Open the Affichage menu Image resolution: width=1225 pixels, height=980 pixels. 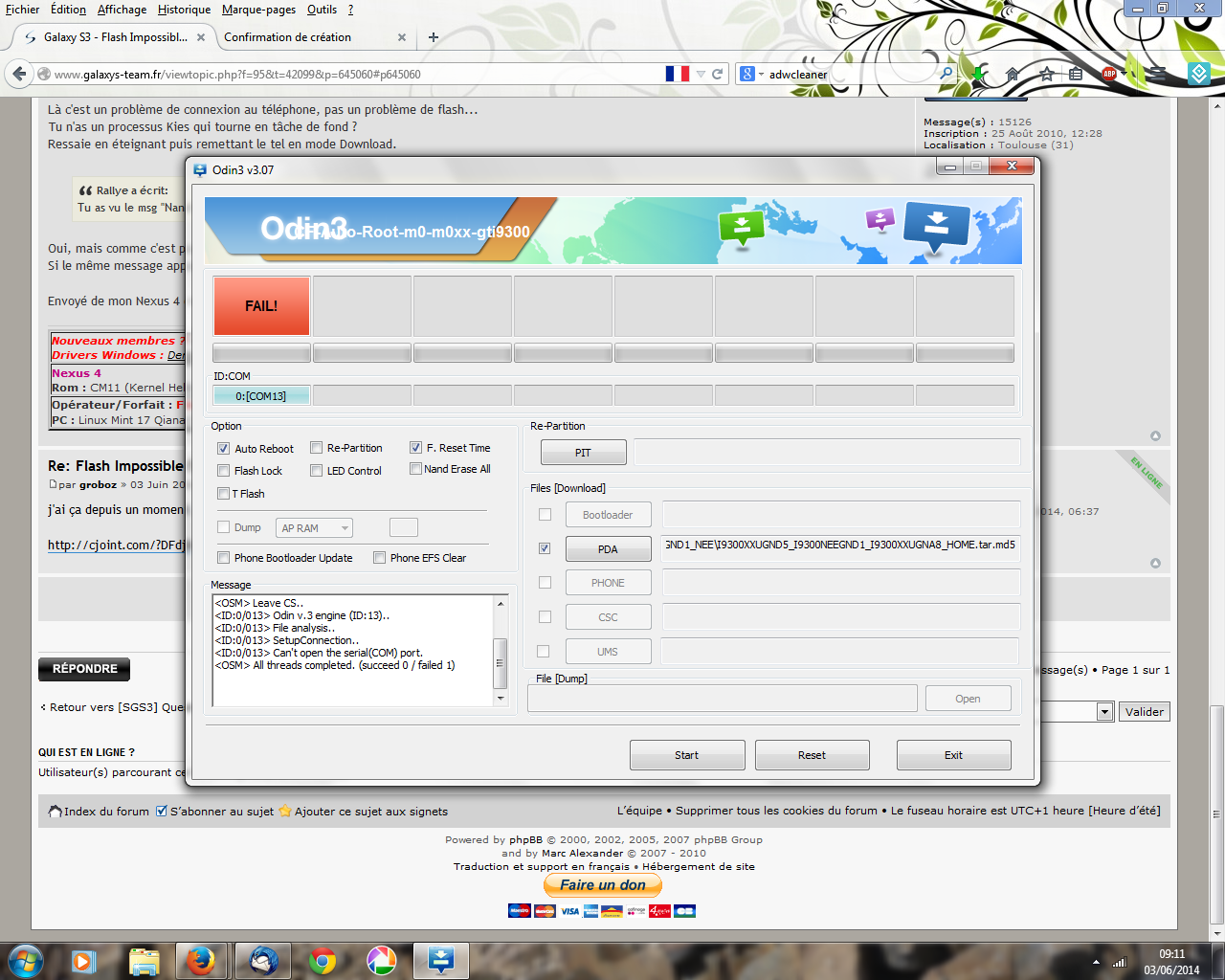tap(122, 10)
